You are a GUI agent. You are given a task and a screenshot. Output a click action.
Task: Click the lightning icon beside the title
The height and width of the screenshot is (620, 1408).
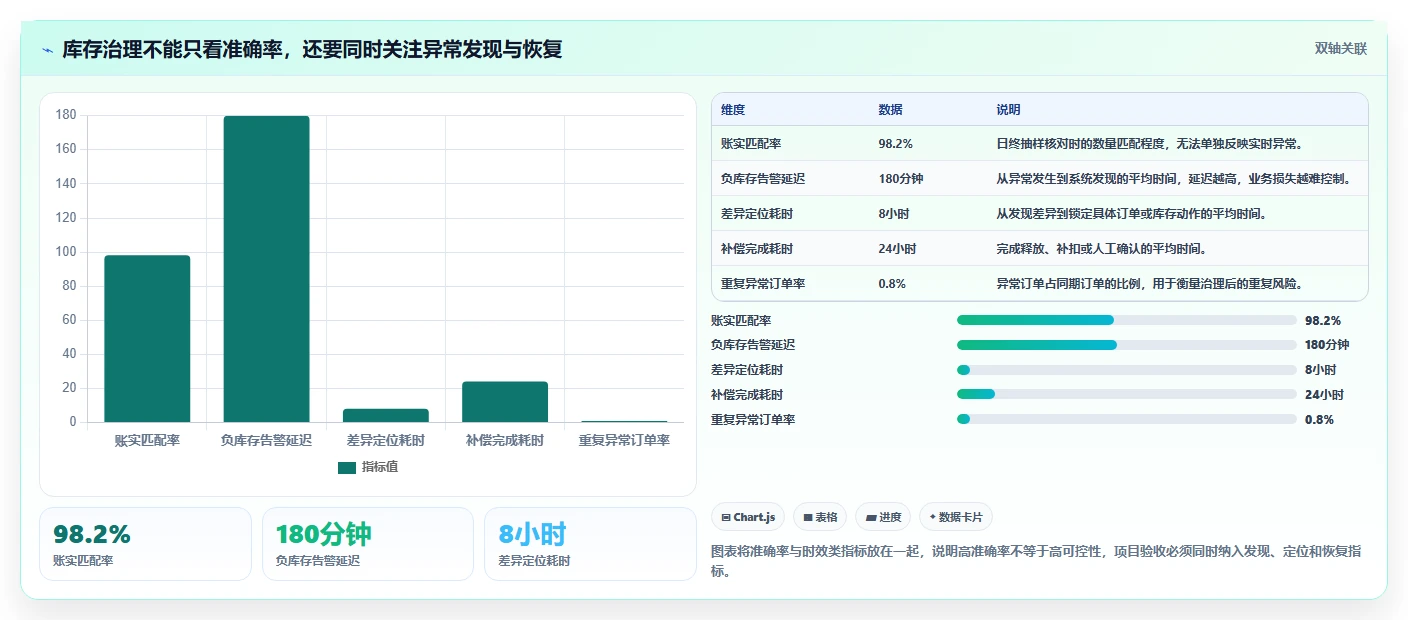click(x=48, y=50)
